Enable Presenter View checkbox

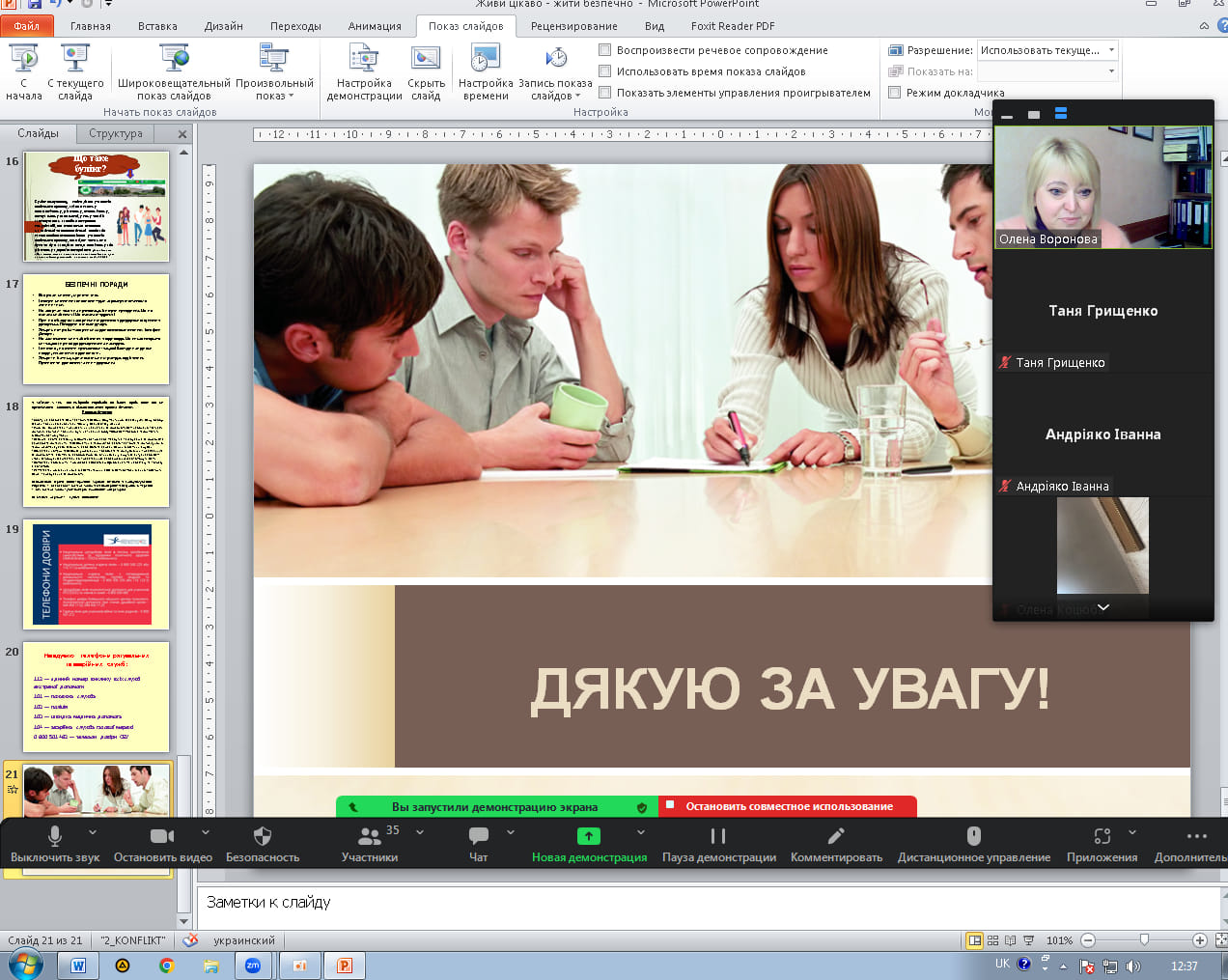click(x=895, y=93)
